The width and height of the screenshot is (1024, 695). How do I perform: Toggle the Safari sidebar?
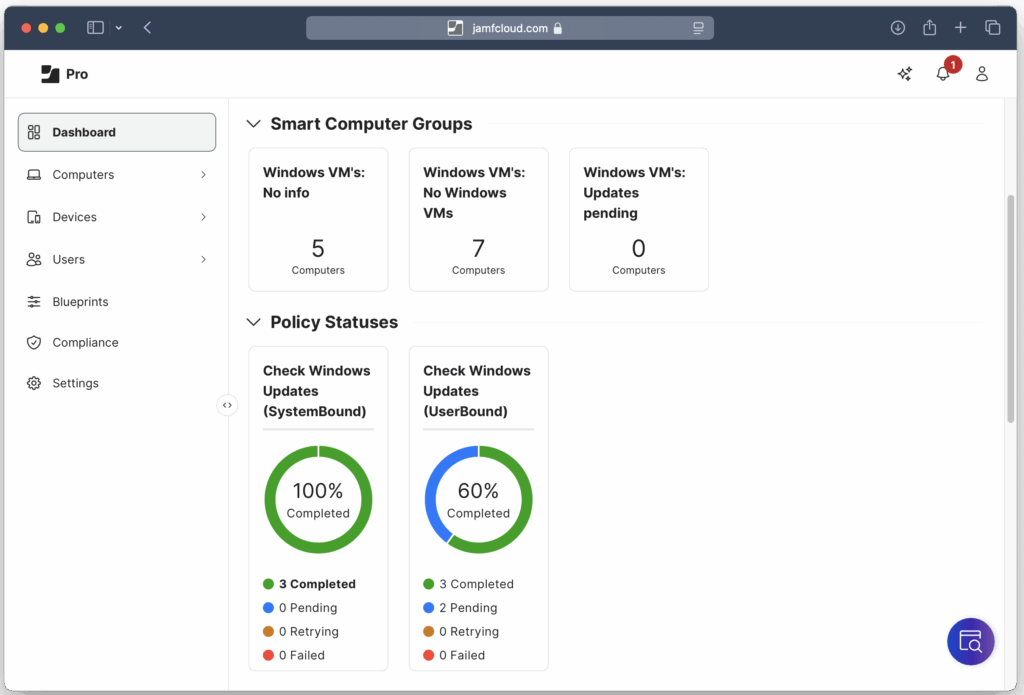pyautogui.click(x=96, y=28)
